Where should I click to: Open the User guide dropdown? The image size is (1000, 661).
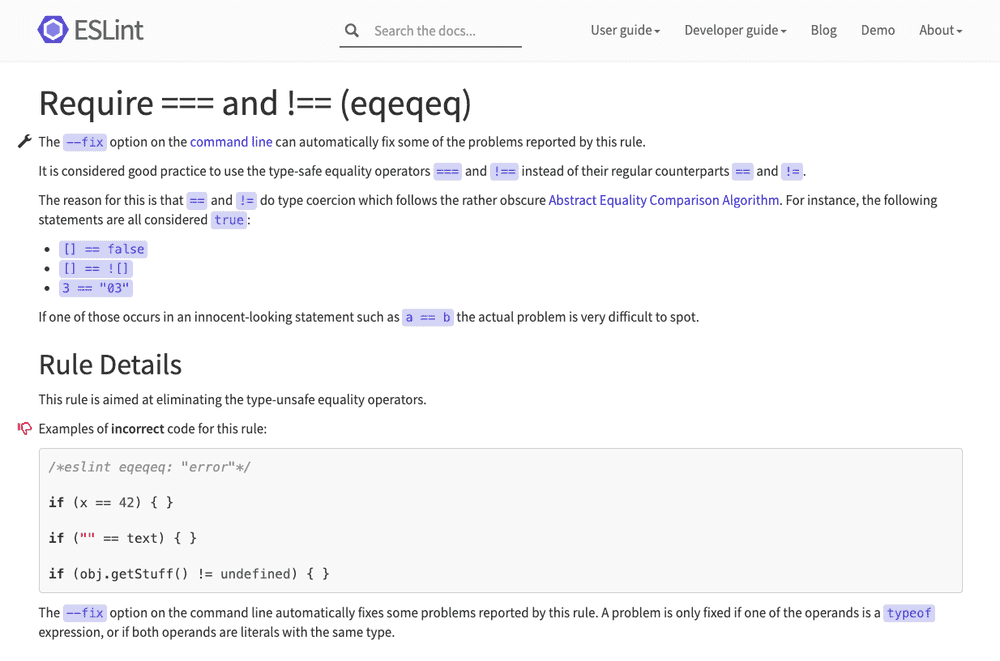[x=625, y=30]
